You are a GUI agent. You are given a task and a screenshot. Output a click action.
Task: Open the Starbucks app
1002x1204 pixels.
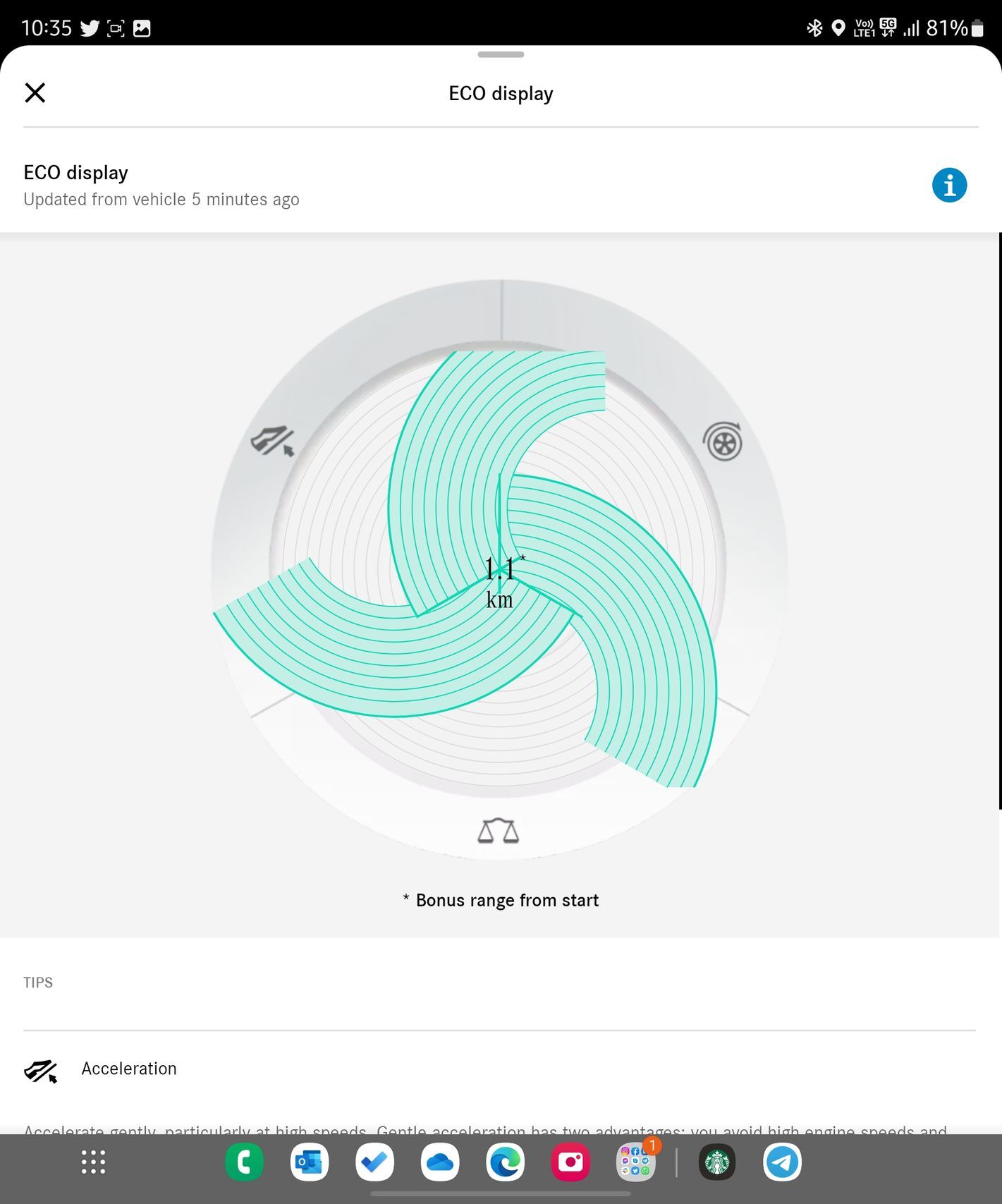pyautogui.click(x=717, y=1162)
